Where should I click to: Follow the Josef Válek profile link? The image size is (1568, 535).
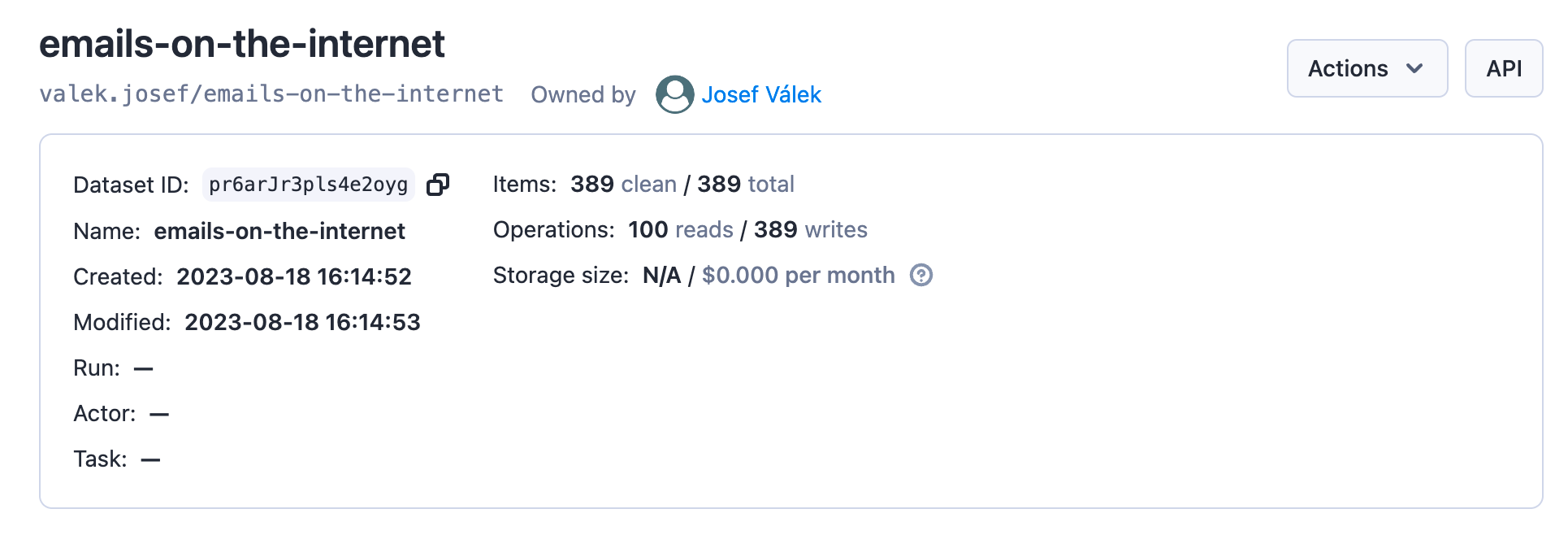click(x=762, y=95)
